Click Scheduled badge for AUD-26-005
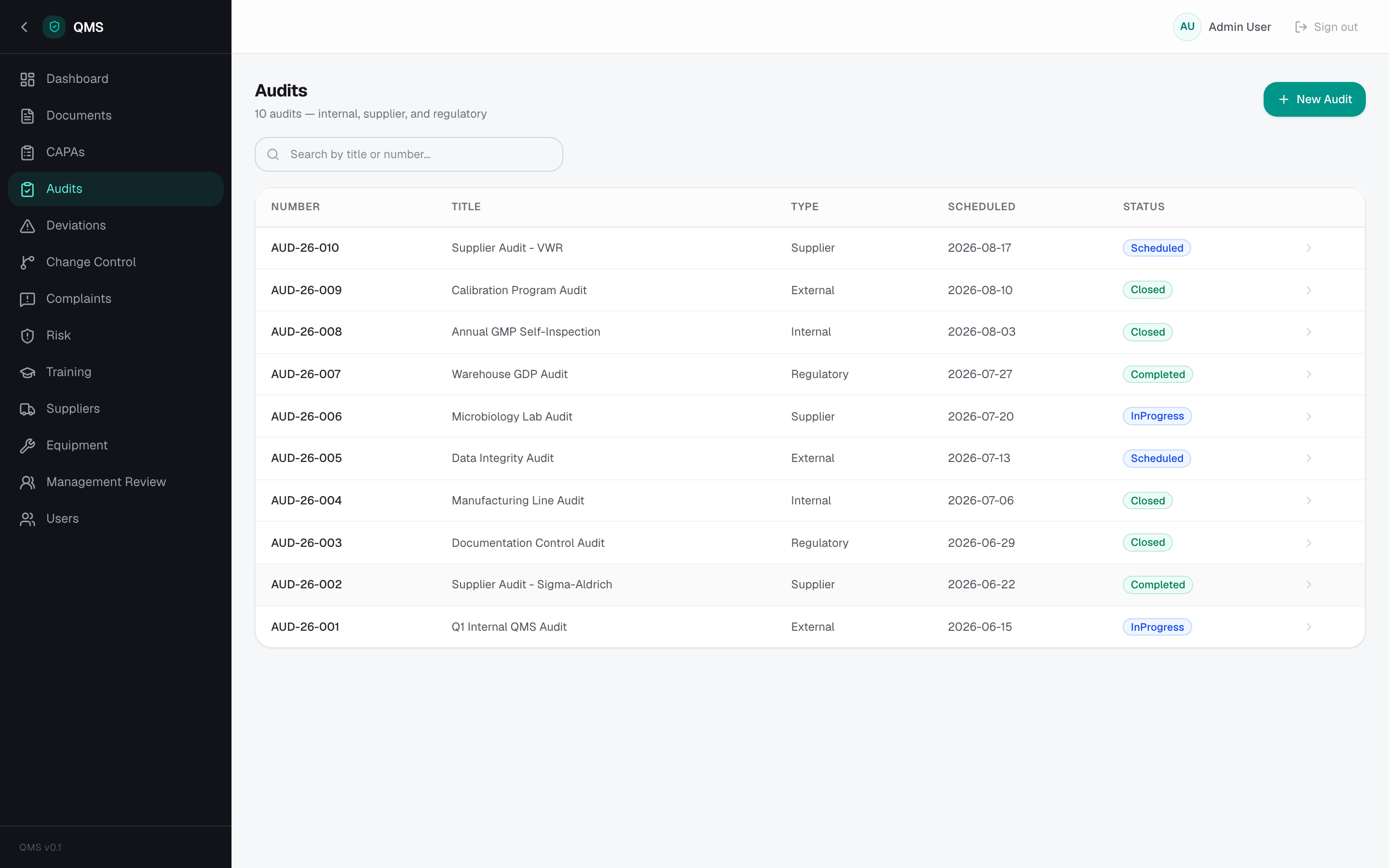This screenshot has height=868, width=1389. point(1157,459)
